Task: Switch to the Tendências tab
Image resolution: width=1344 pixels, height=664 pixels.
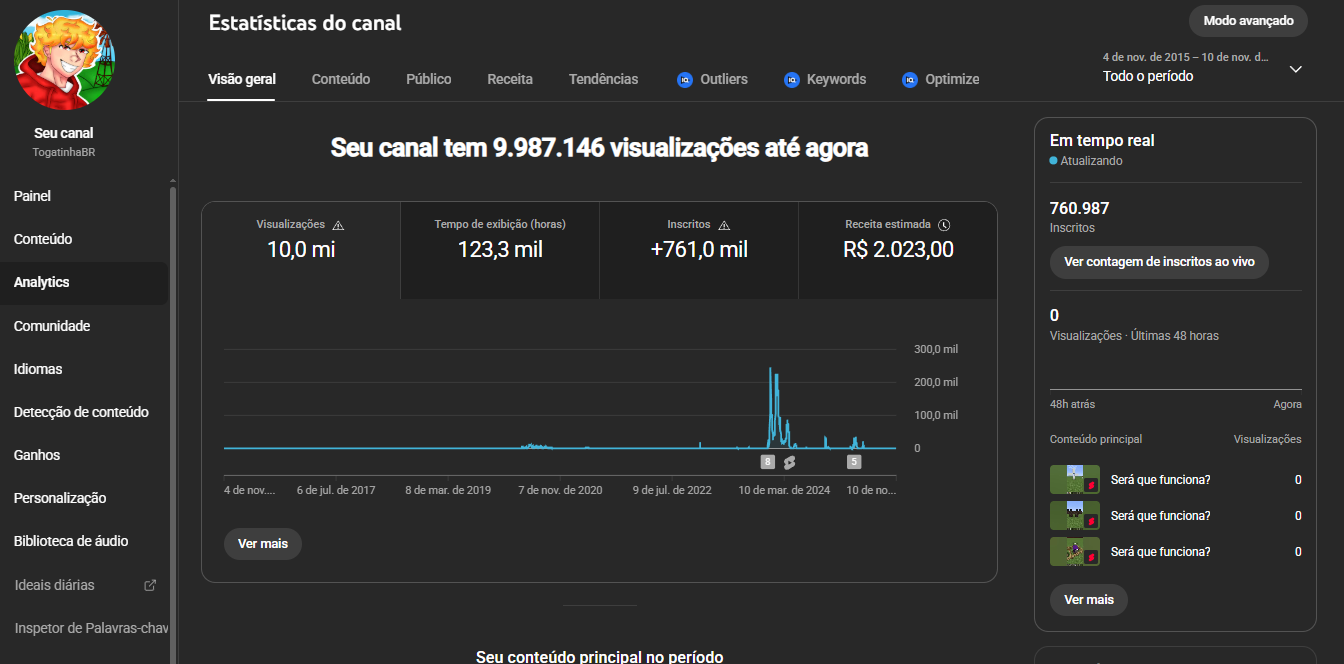Action: 603,79
